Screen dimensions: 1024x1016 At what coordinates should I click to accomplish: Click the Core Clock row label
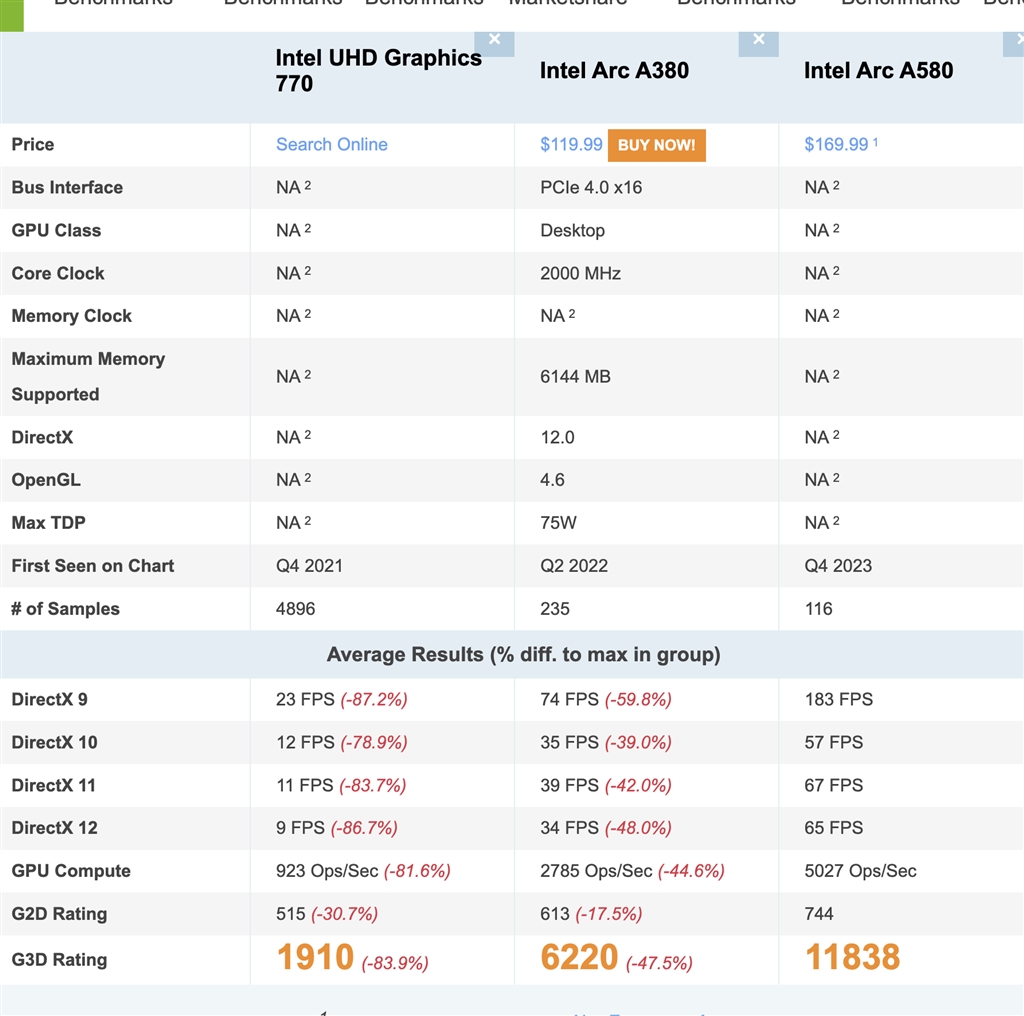pyautogui.click(x=58, y=273)
